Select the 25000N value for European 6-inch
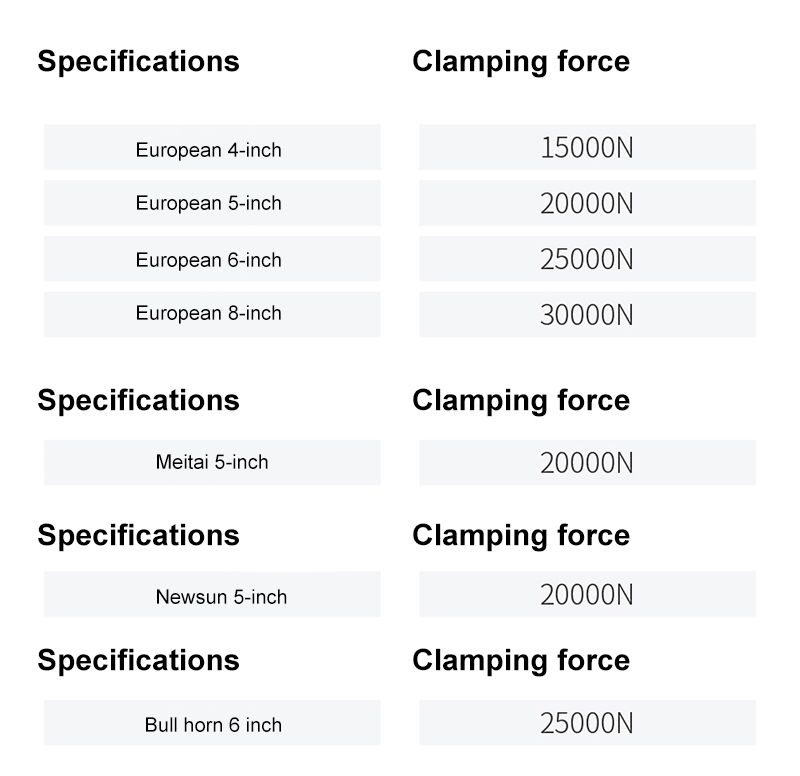Image resolution: width=800 pixels, height=776 pixels. [x=587, y=260]
